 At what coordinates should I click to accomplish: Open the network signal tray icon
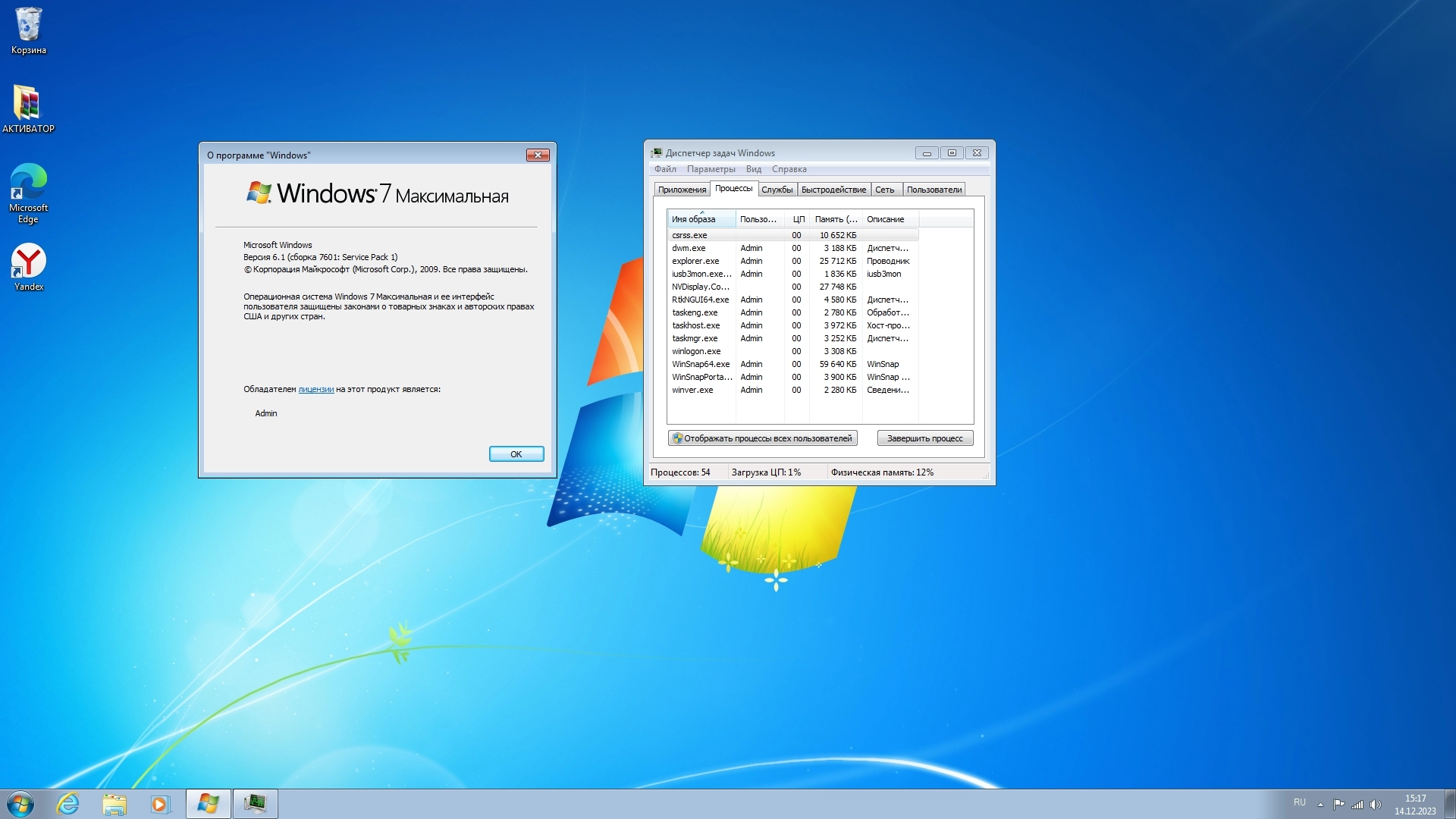(x=1357, y=805)
